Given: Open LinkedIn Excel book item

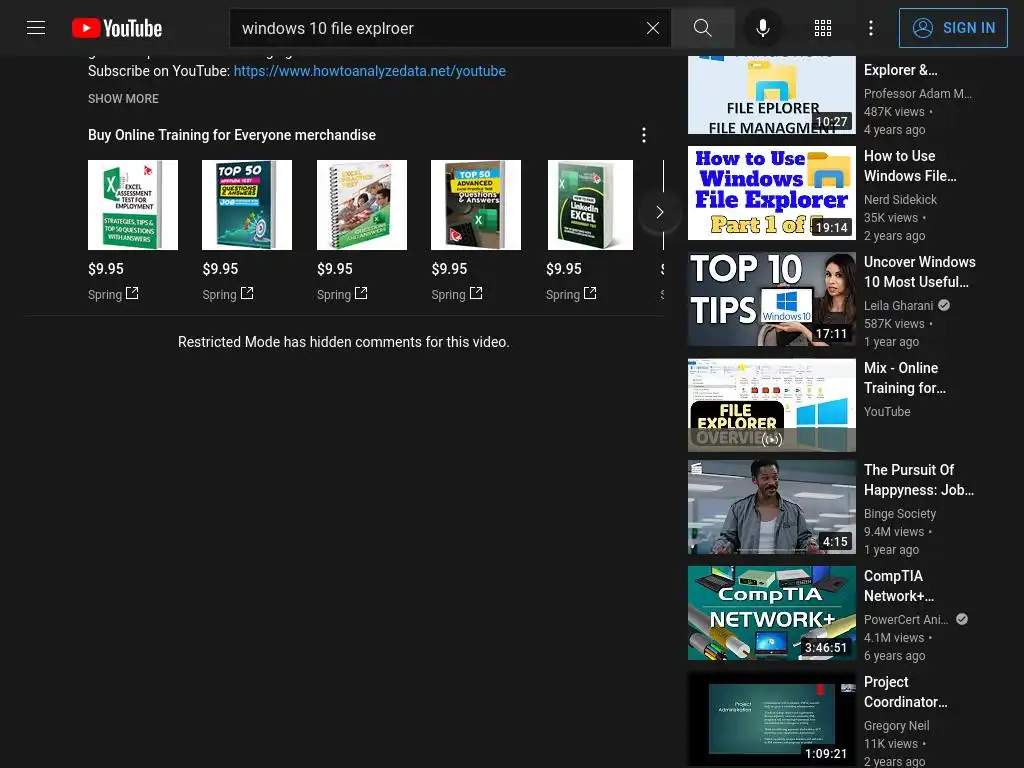Looking at the screenshot, I should pos(590,205).
